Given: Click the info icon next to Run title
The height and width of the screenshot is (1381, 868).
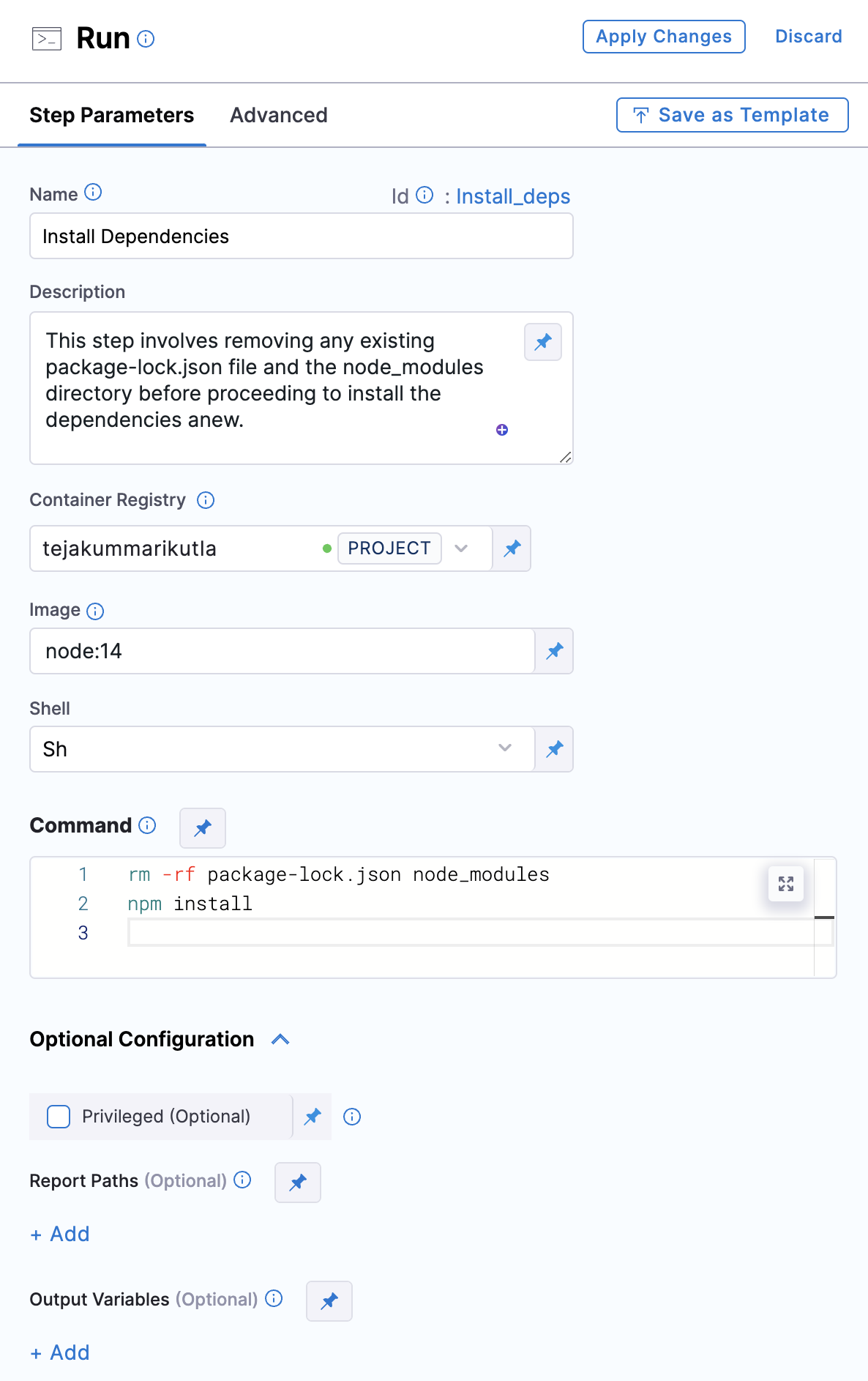Looking at the screenshot, I should pos(146,39).
